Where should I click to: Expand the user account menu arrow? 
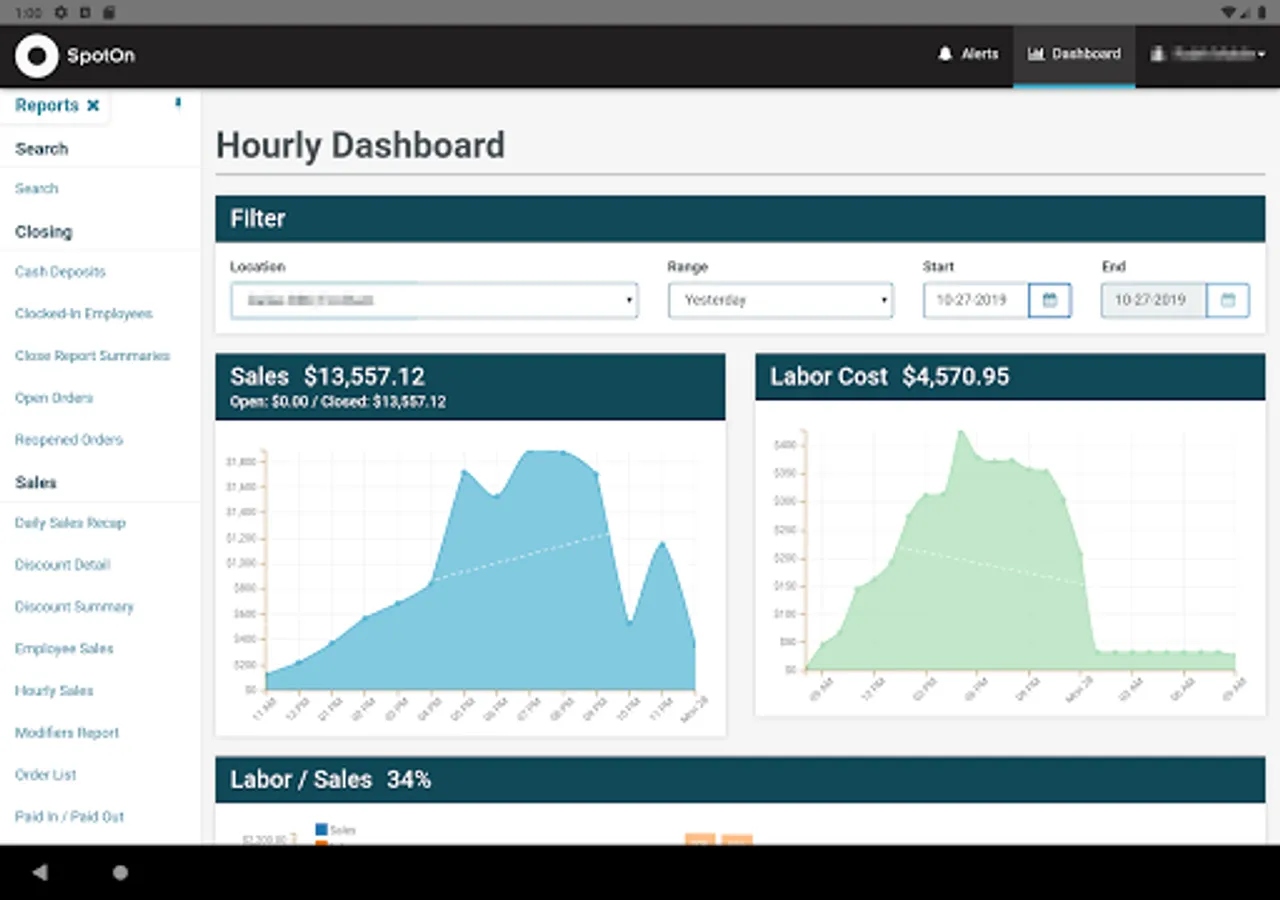1262,55
